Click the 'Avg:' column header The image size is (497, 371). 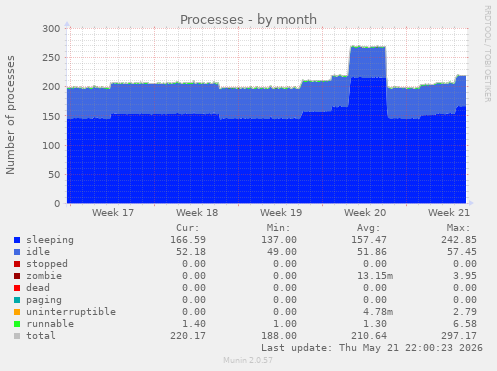click(x=368, y=228)
